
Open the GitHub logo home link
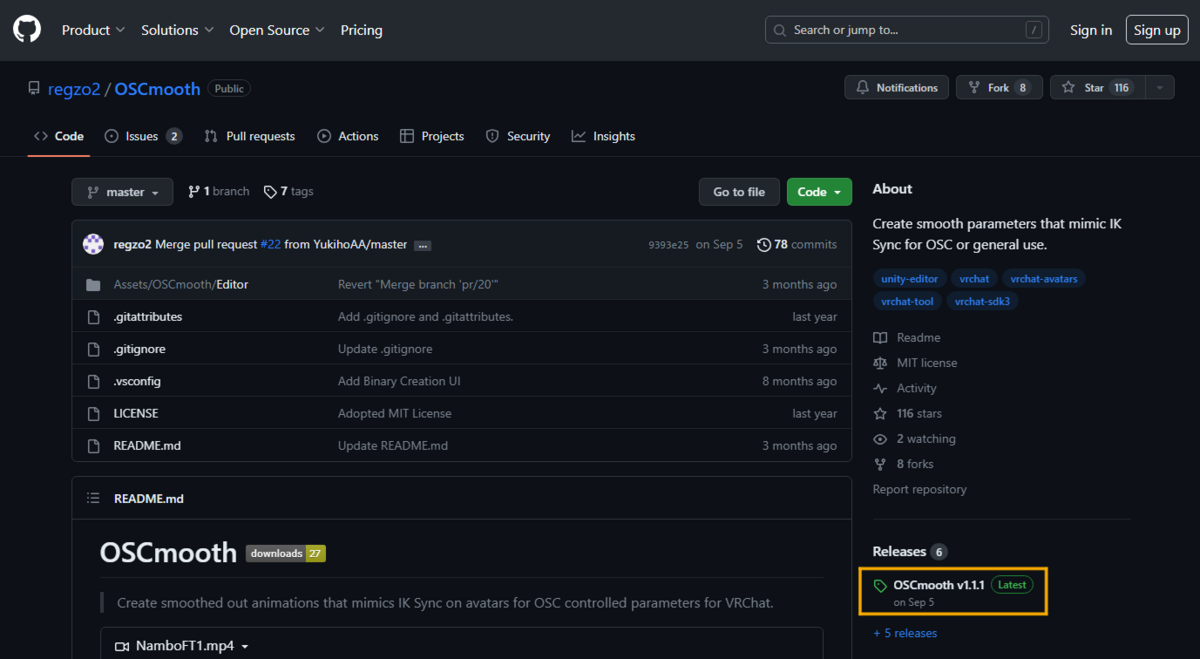click(x=27, y=30)
